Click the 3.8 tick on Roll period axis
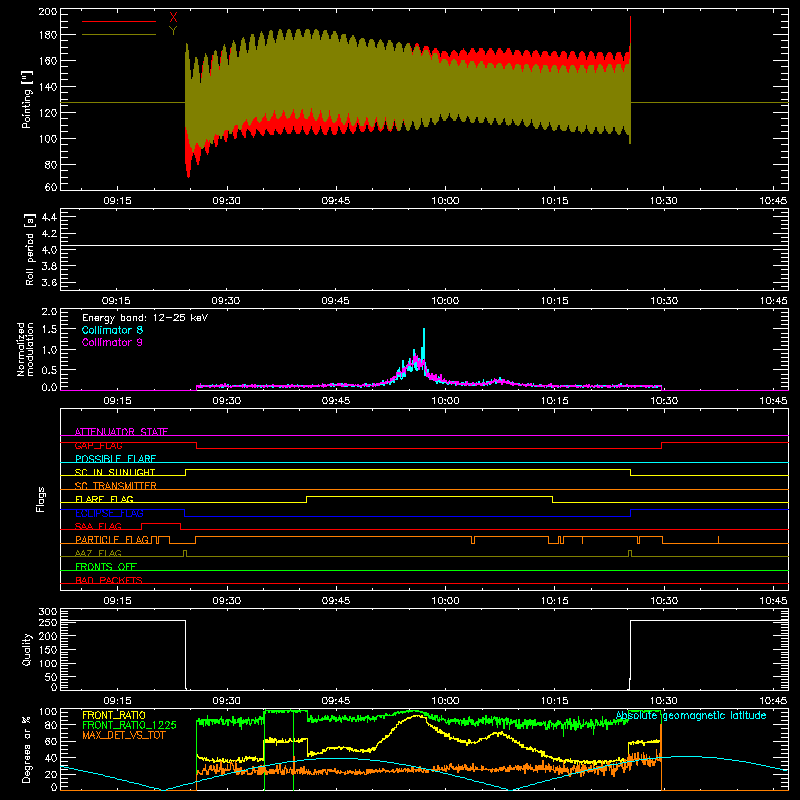 pyautogui.click(x=49, y=266)
